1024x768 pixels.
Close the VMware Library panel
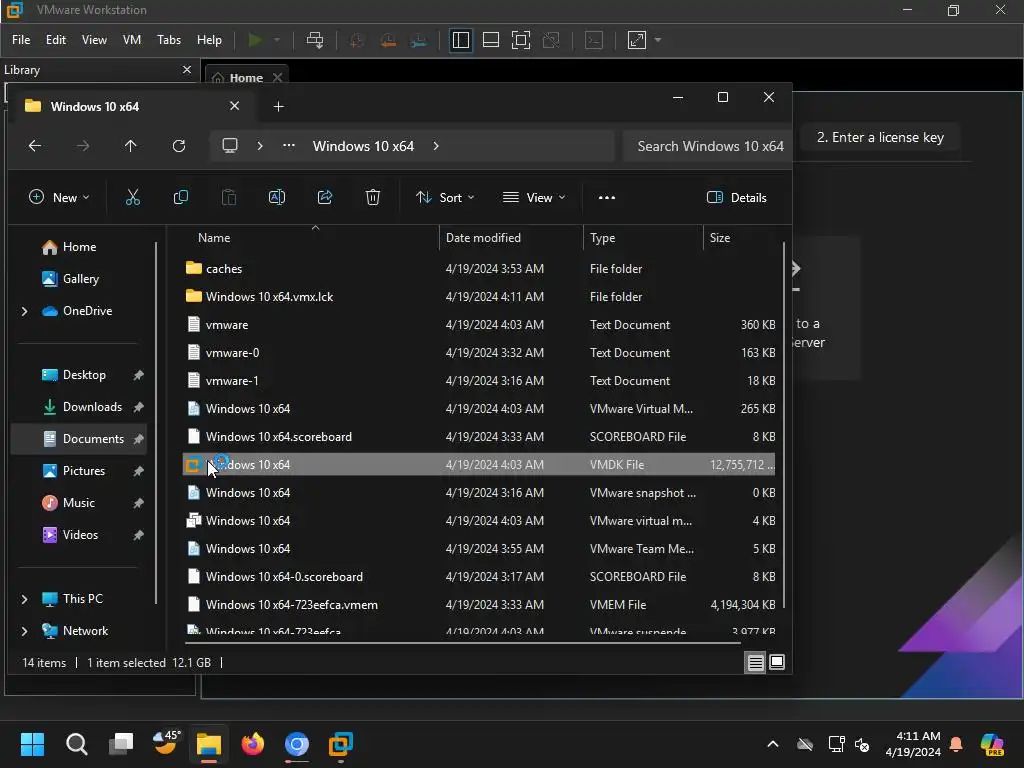pos(187,69)
